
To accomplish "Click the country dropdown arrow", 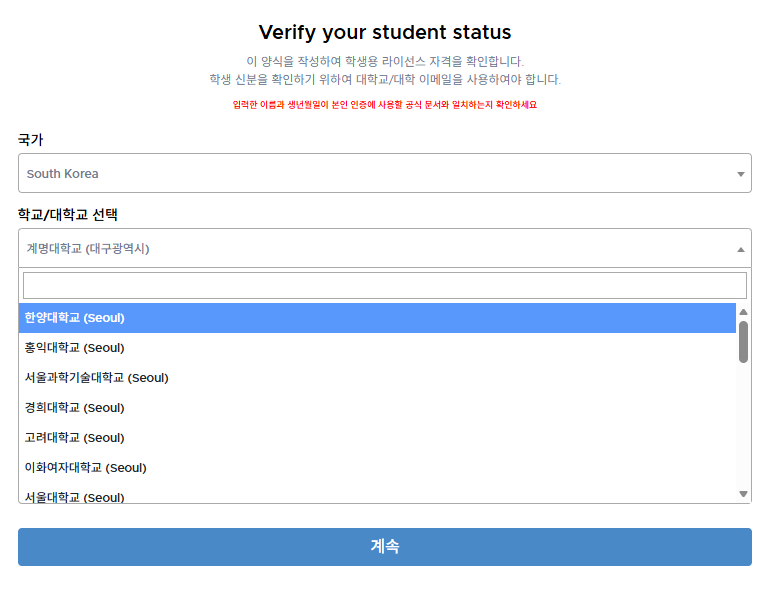I will pyautogui.click(x=740, y=174).
